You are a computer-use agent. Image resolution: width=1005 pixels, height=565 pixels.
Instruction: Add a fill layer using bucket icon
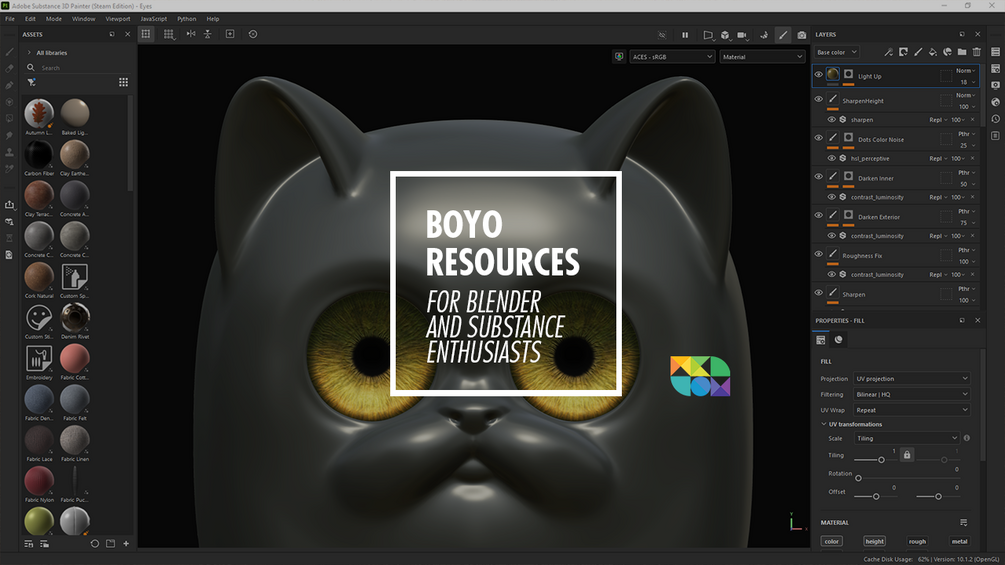coord(933,52)
